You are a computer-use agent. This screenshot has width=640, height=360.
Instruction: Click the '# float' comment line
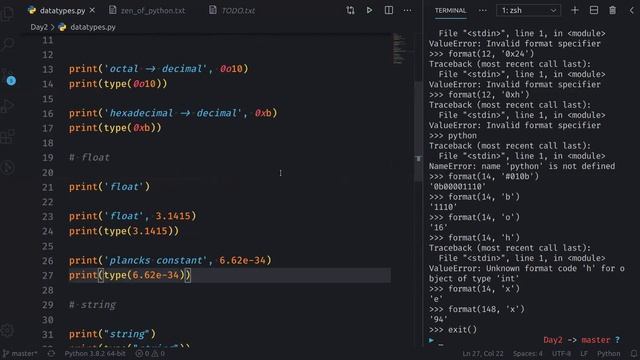click(89, 158)
